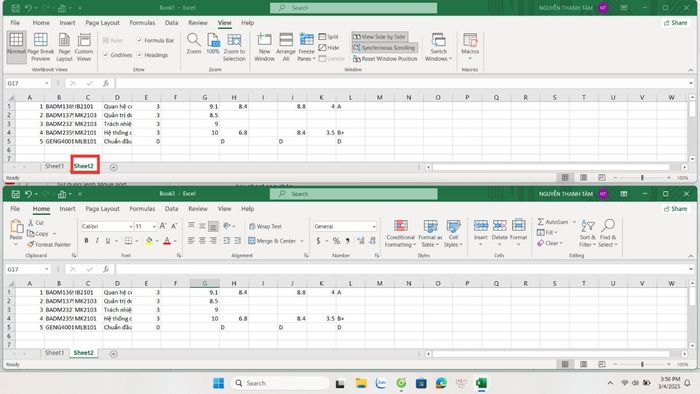Select Sheet1 tab in bottom window
Image resolution: width=700 pixels, height=394 pixels.
click(x=54, y=353)
